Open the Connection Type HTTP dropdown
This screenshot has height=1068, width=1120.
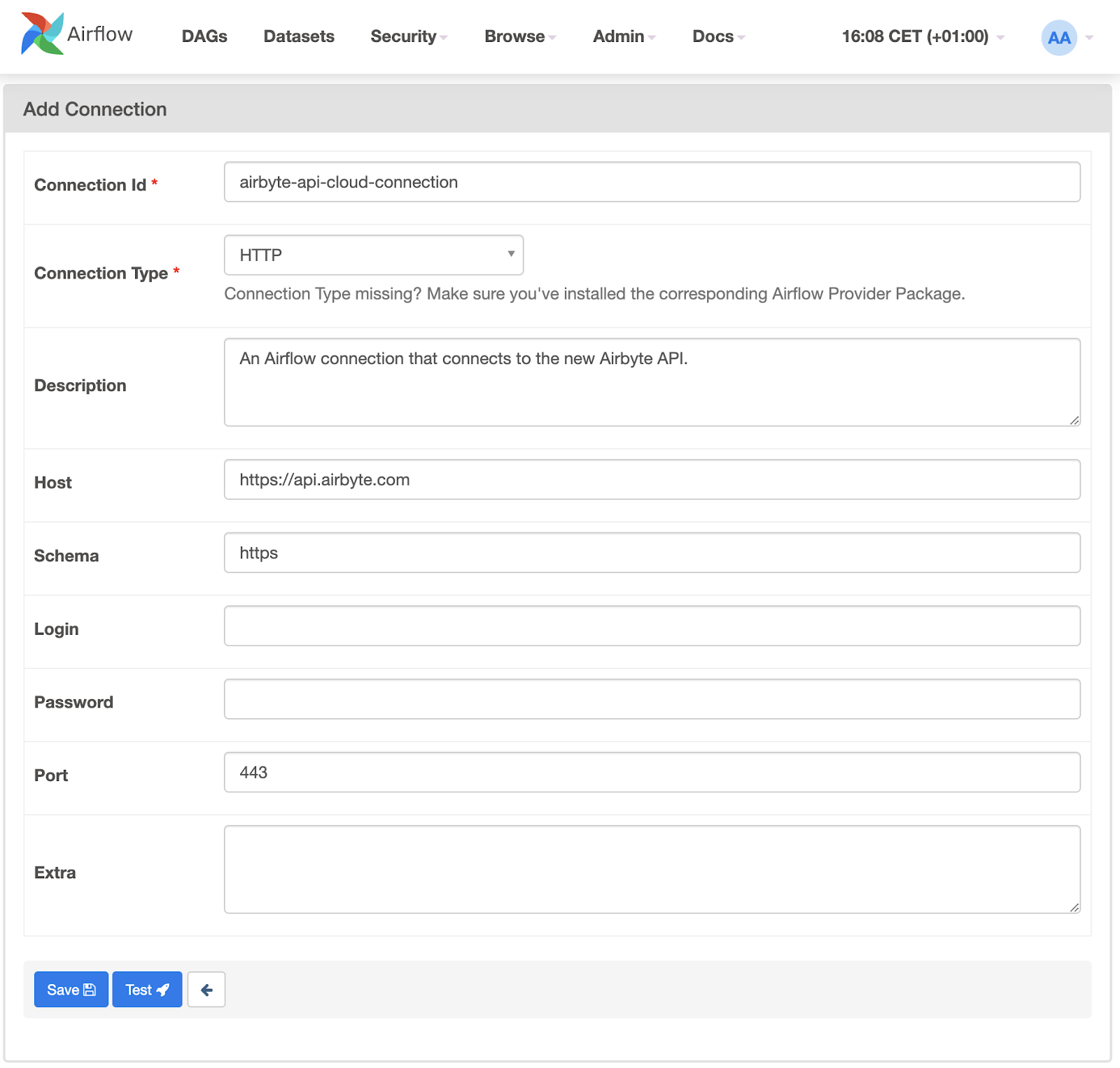pos(374,255)
